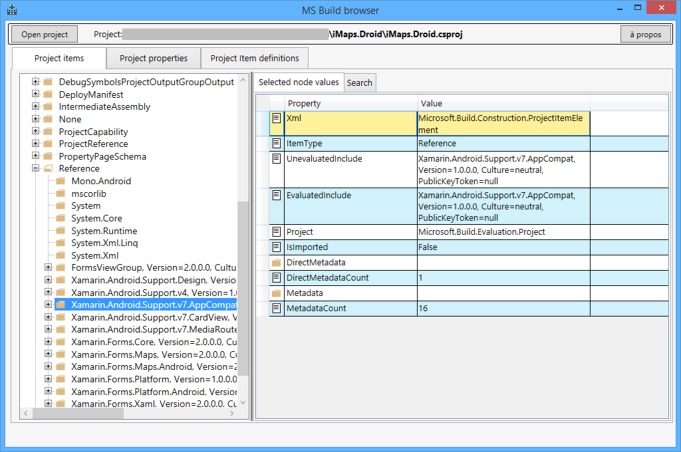The image size is (681, 452).
Task: Expand Xamarin.Android.Support.v7.CardView reference
Action: [x=48, y=317]
